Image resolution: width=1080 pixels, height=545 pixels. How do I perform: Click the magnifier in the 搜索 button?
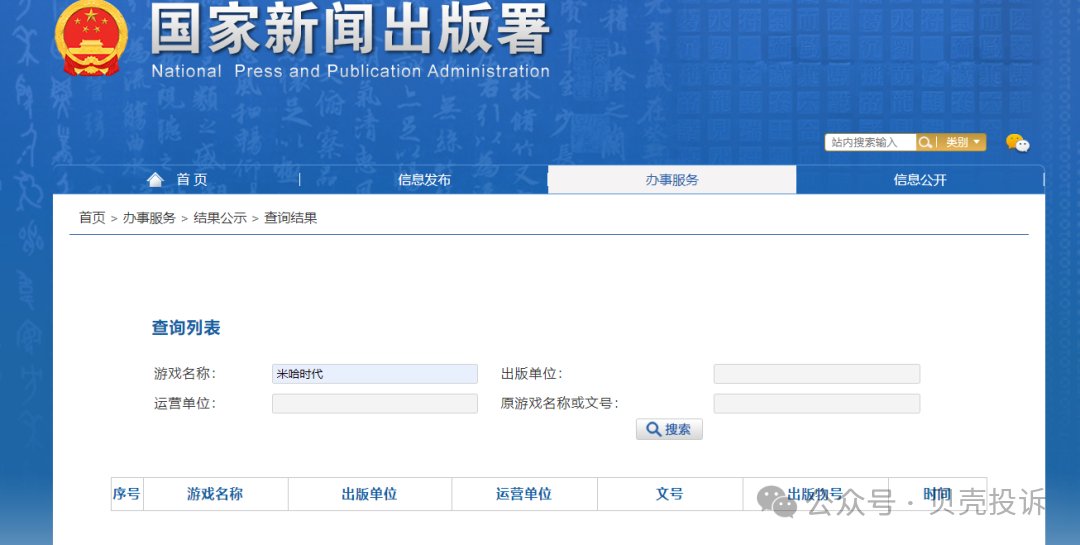tap(653, 429)
